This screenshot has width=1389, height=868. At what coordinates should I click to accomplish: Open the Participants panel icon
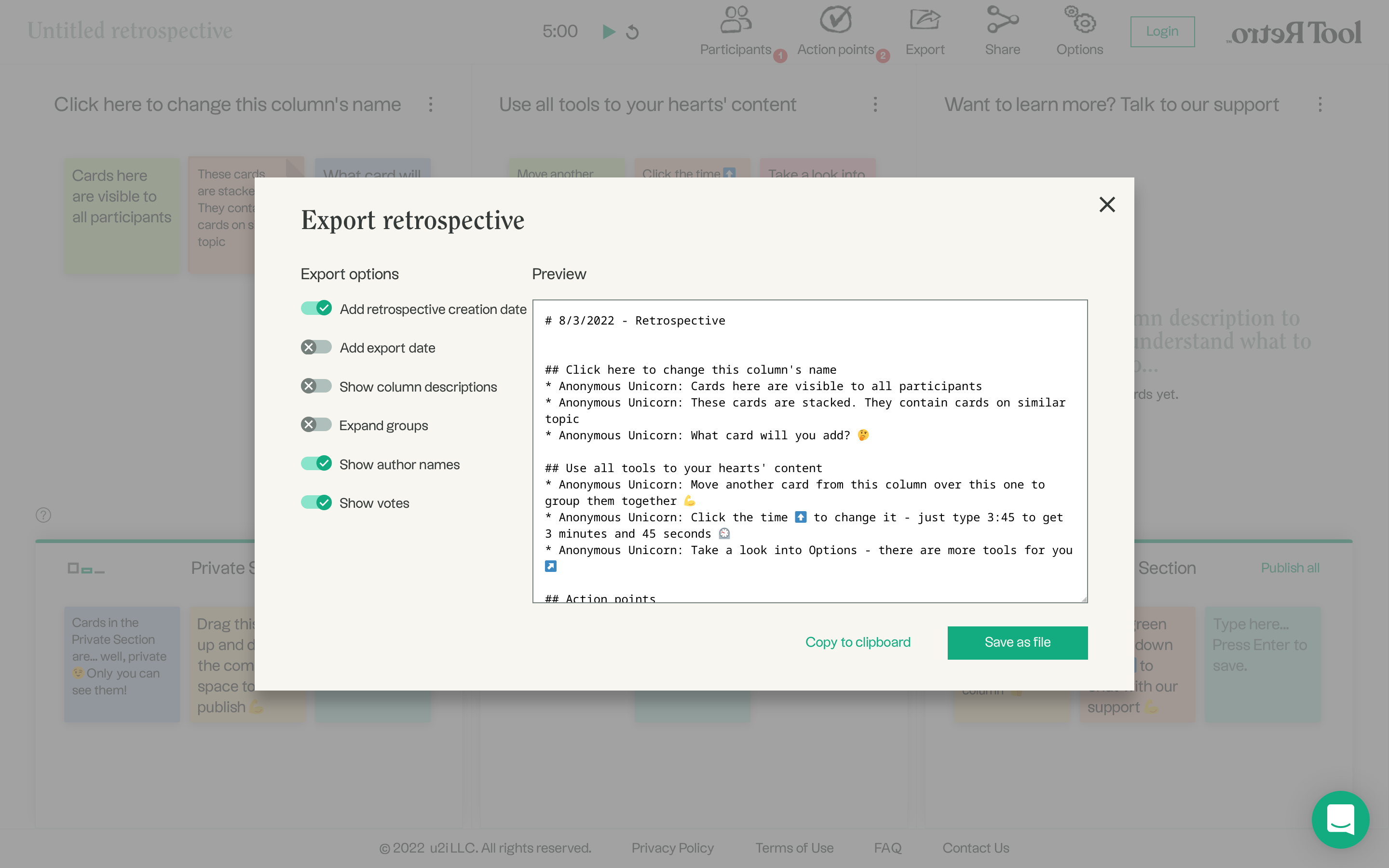[x=735, y=20]
